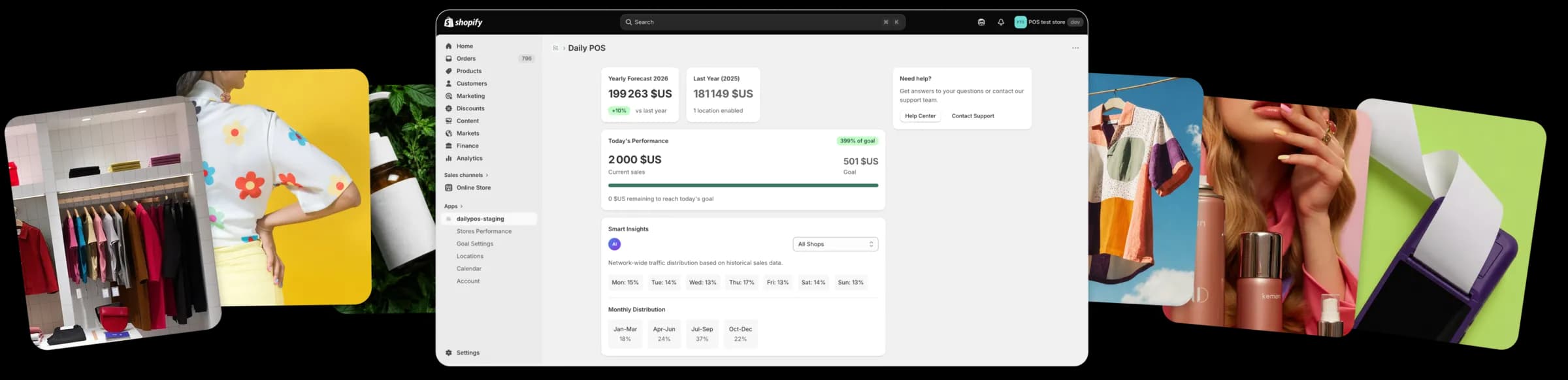Viewport: 1568px width, 380px height.
Task: Click the Oct-Dec 22% tile
Action: pos(740,334)
